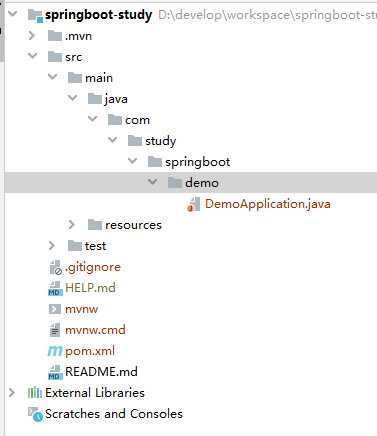
Task: Expand the test folder
Action: (52, 246)
